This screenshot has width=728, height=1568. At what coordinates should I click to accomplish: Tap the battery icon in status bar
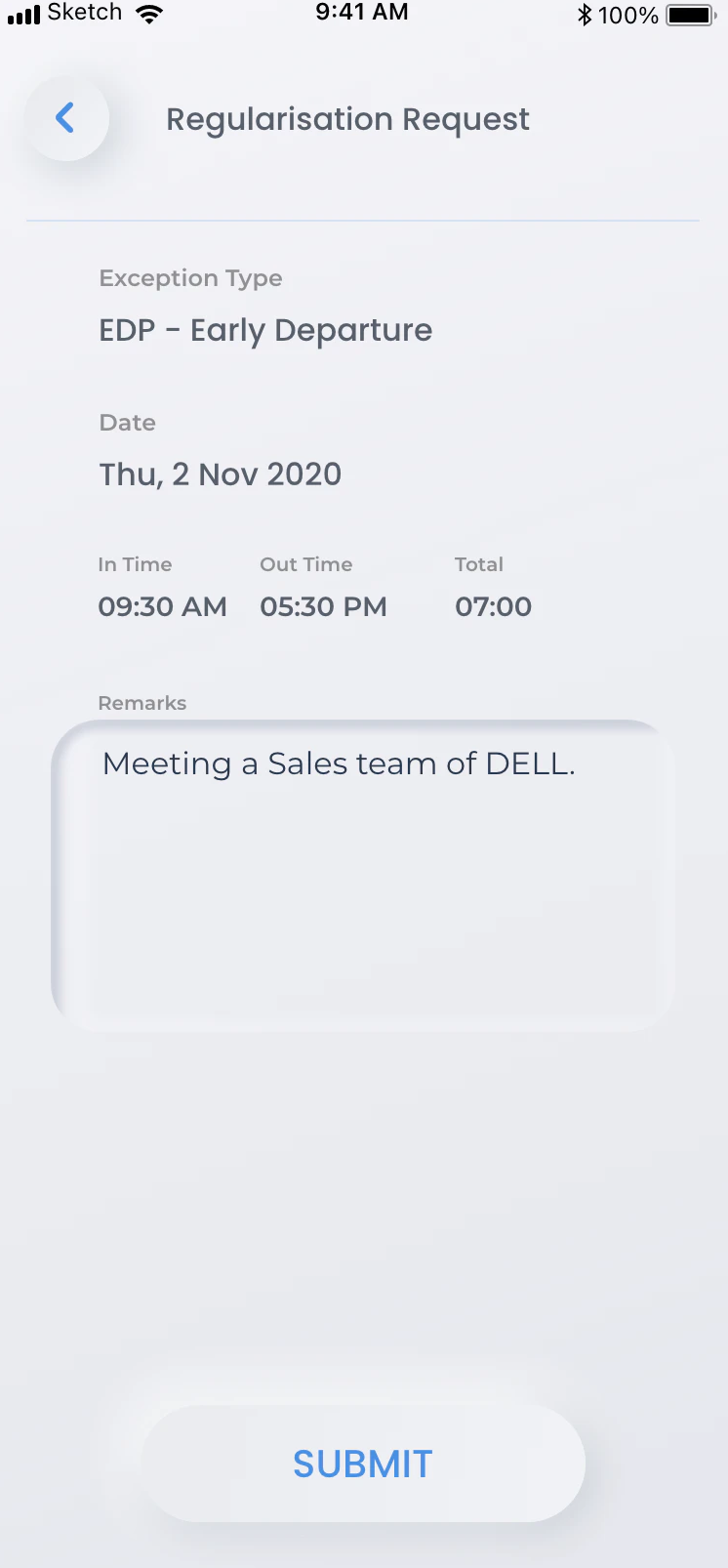pos(691,15)
